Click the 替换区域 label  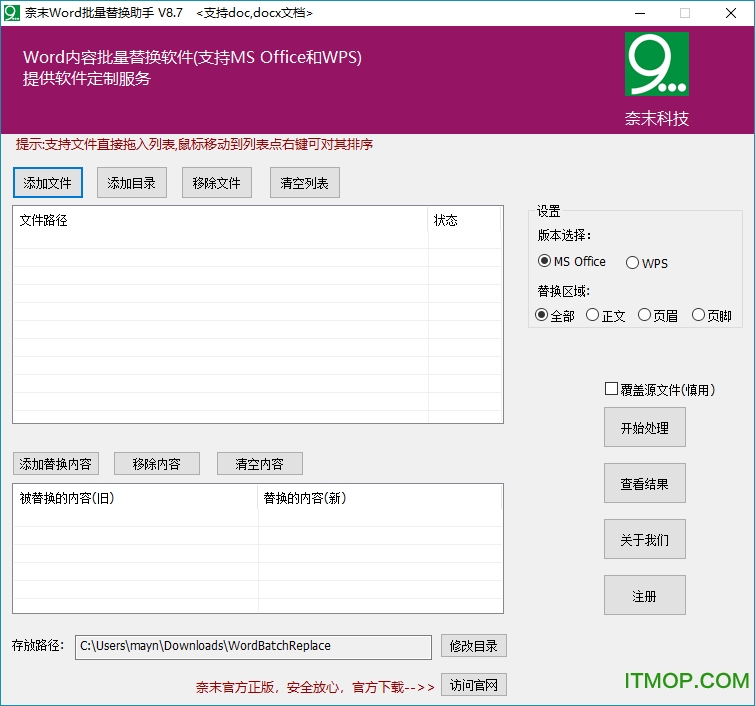pos(563,291)
